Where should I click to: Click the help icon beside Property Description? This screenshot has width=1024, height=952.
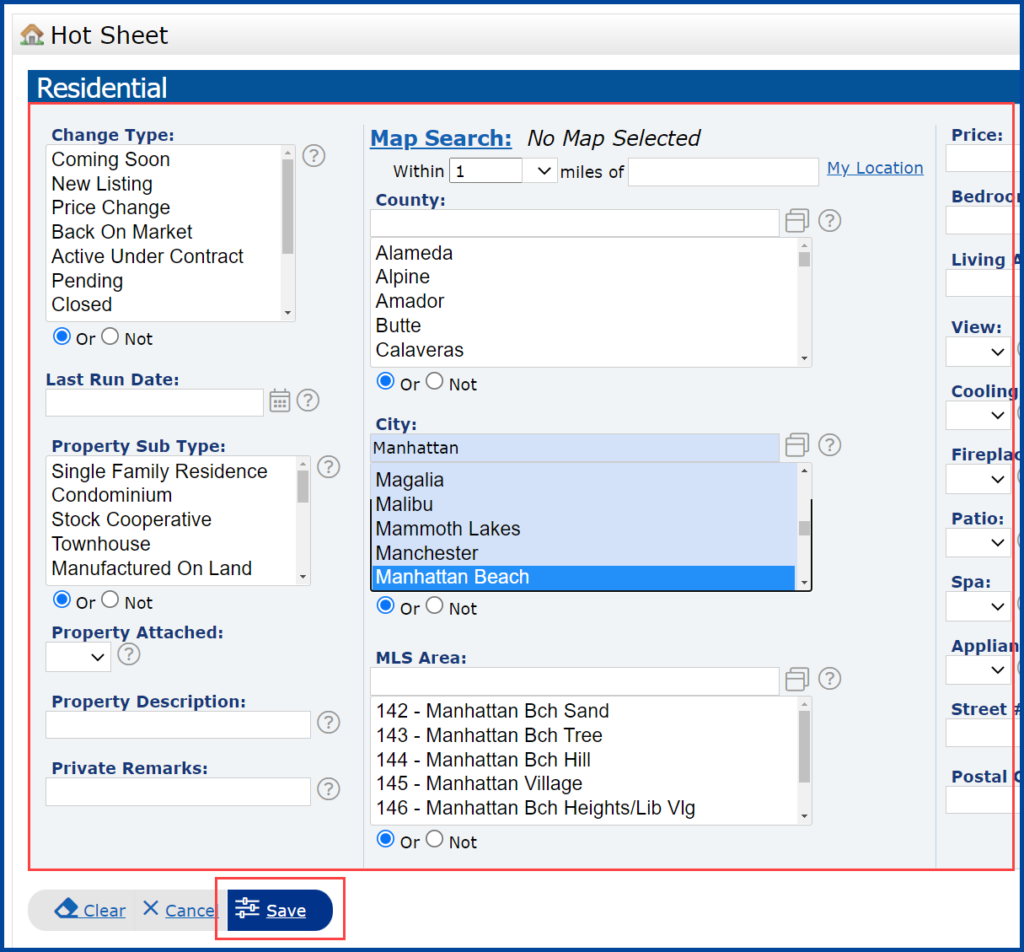(328, 722)
